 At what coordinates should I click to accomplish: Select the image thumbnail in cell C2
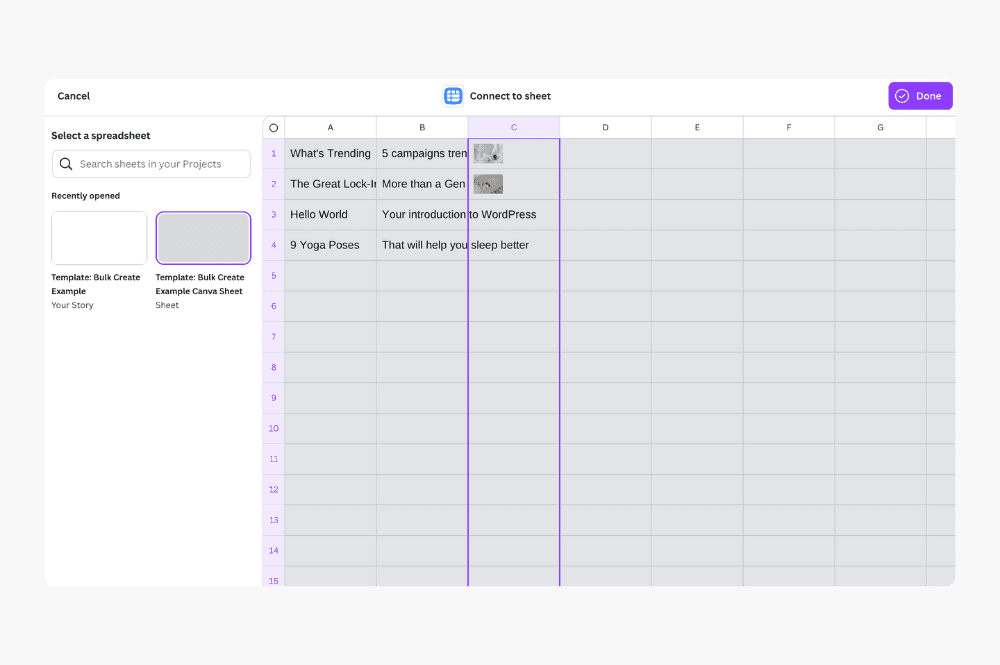click(x=488, y=184)
